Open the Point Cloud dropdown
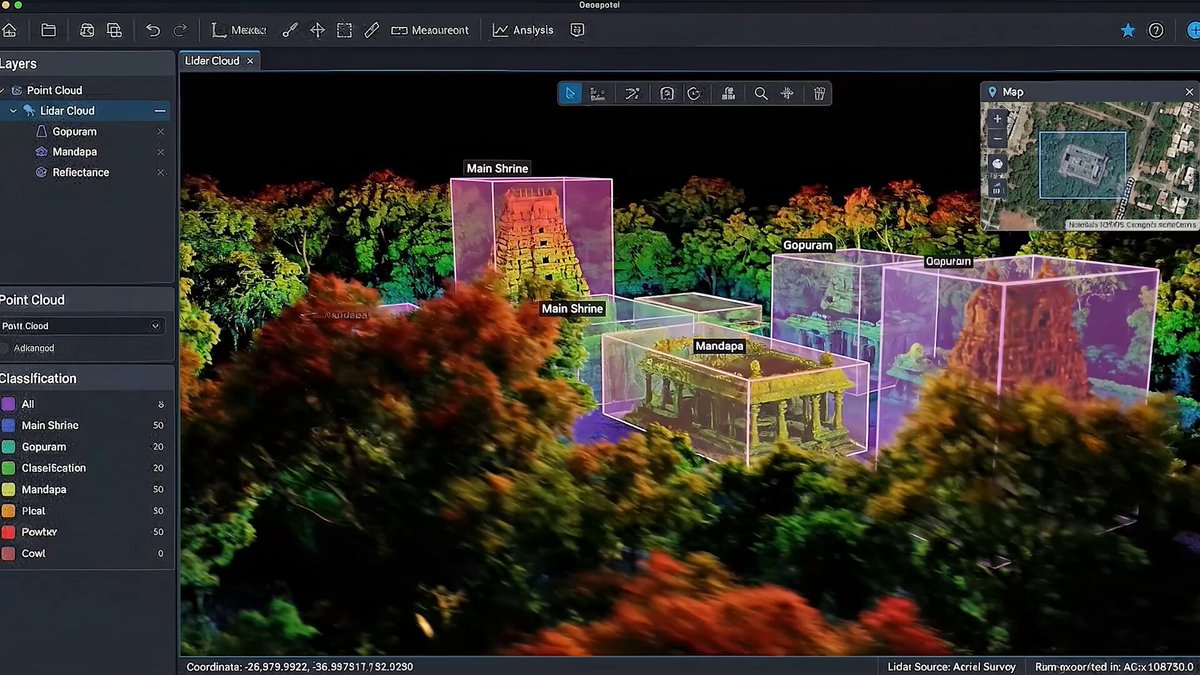 pyautogui.click(x=82, y=326)
